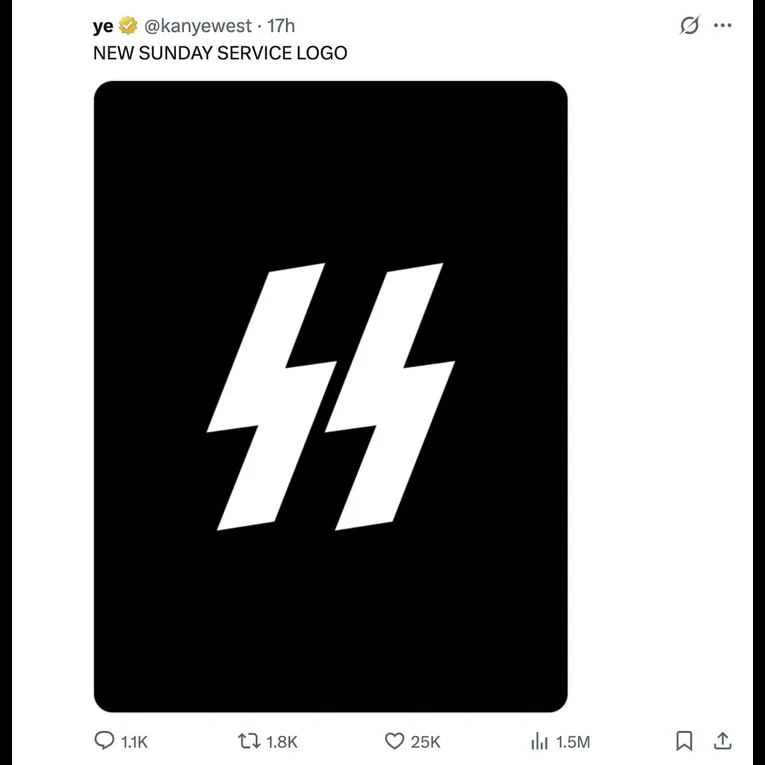Click the 17h timestamp link
This screenshot has height=765, width=765.
[281, 26]
